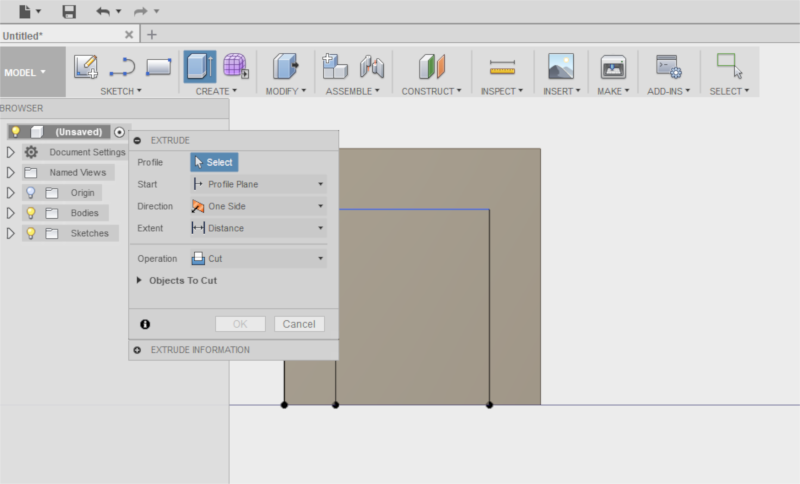Select the sketch Rectangle tool icon

[x=158, y=67]
